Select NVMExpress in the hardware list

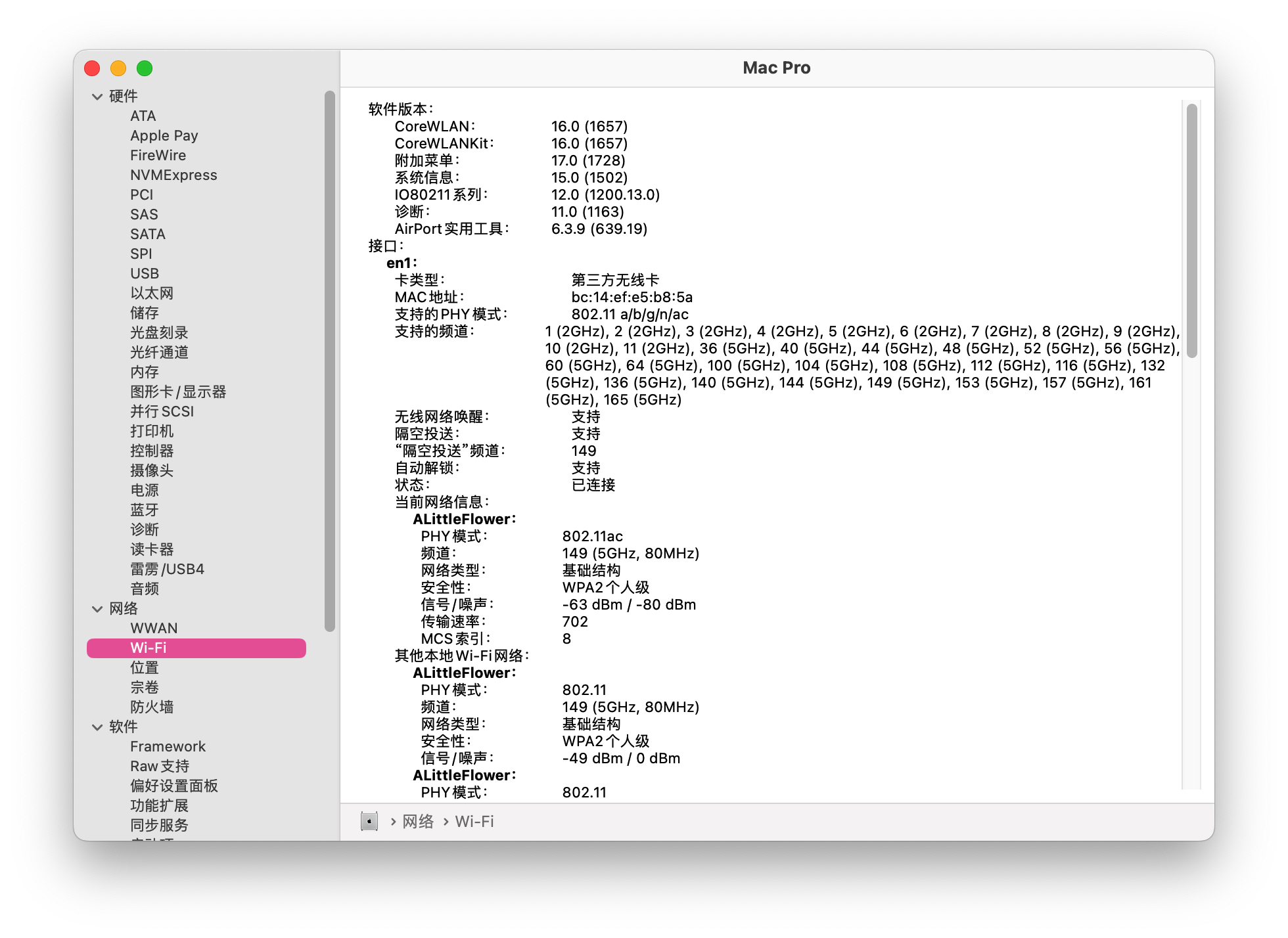pos(173,175)
